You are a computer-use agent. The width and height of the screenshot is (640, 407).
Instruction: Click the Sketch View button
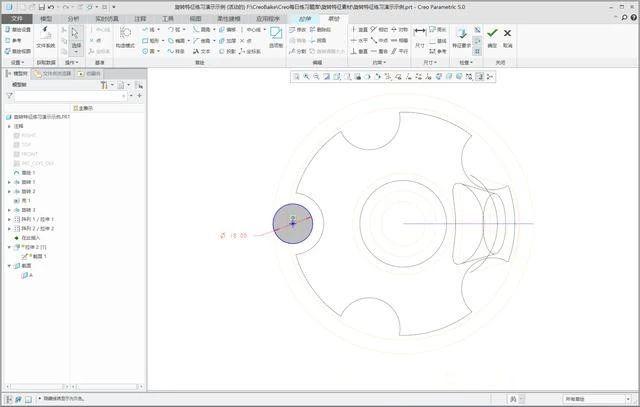coord(18,51)
